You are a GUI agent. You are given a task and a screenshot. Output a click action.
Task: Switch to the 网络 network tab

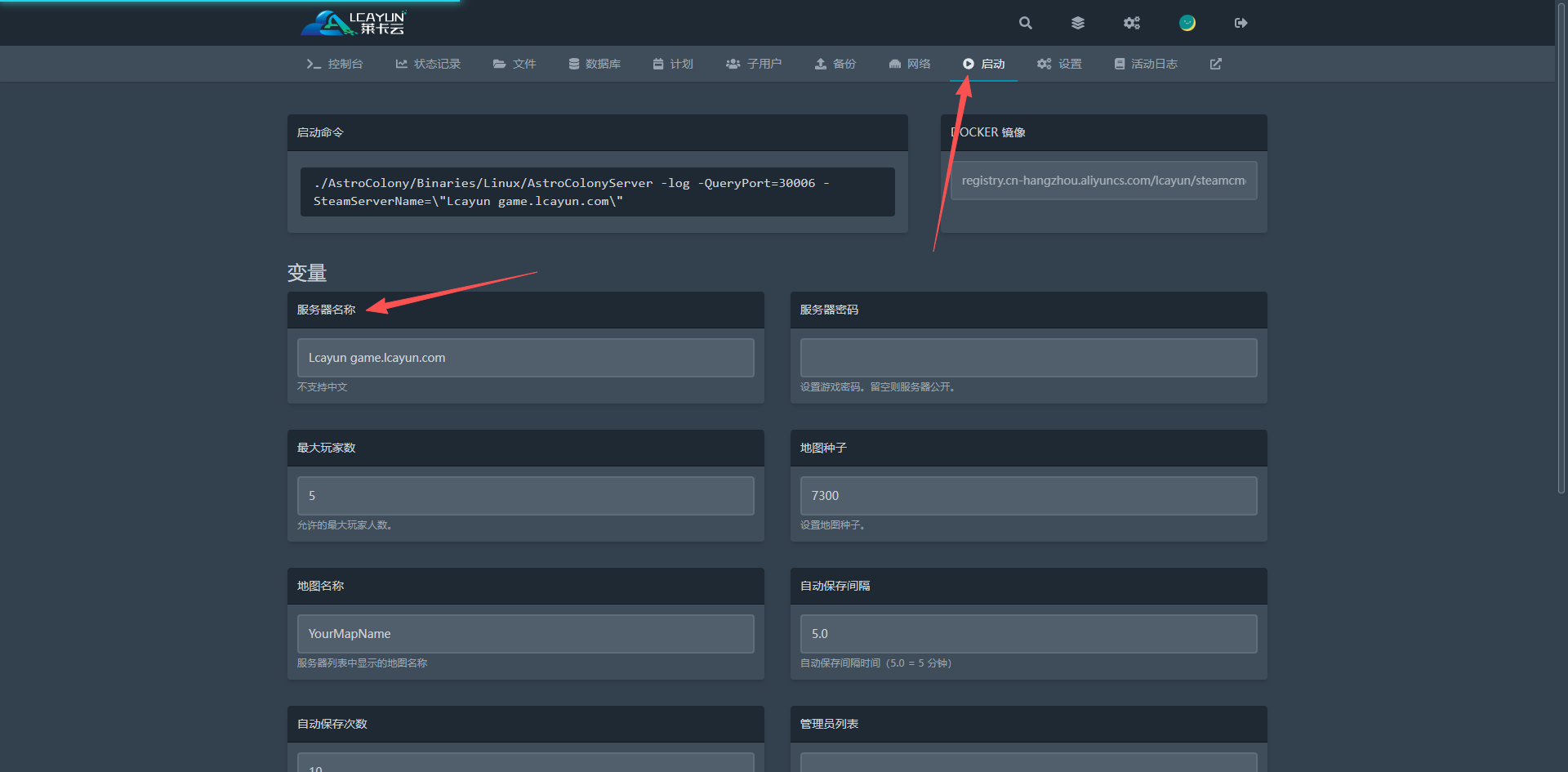coord(910,64)
